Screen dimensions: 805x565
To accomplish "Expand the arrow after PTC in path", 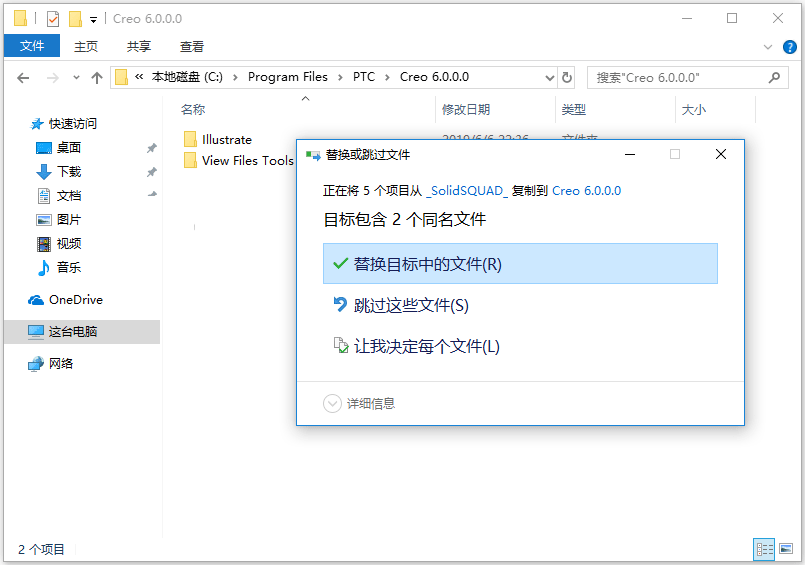I will pos(388,77).
